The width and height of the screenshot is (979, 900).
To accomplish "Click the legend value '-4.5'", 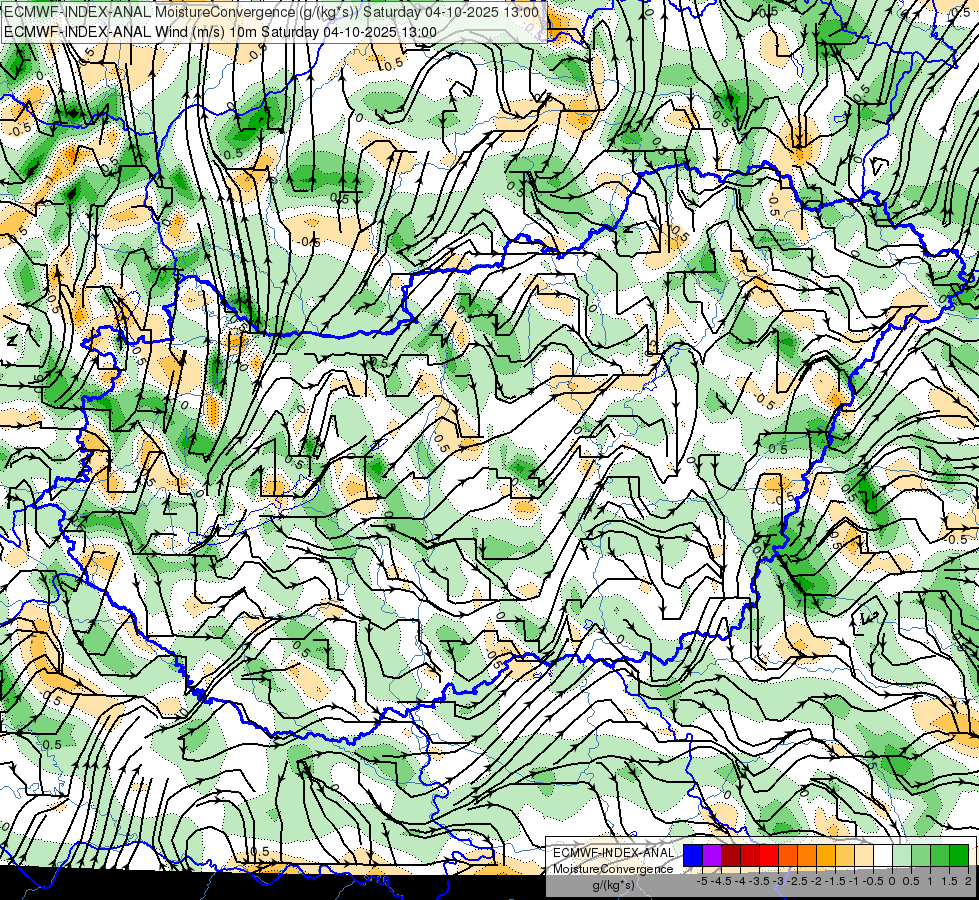I will [722, 881].
